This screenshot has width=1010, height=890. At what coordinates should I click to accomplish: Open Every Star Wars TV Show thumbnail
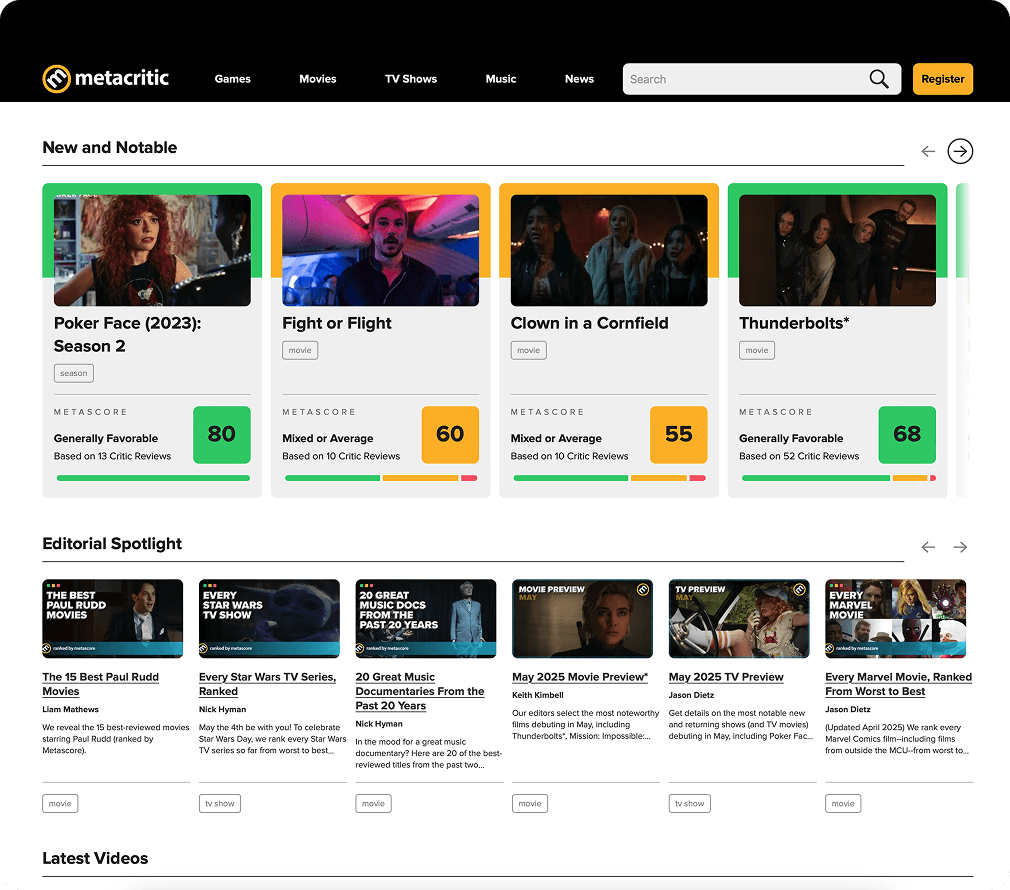[x=269, y=618]
